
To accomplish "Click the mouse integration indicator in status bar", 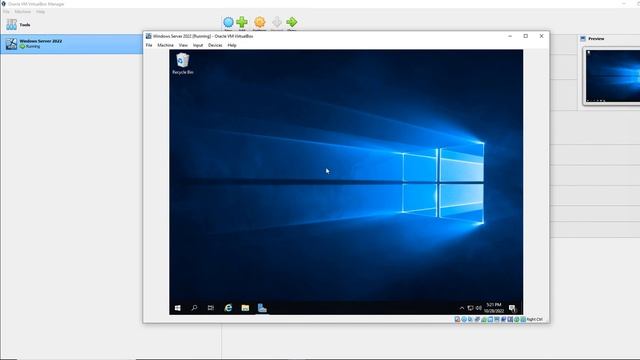I will pos(516,320).
